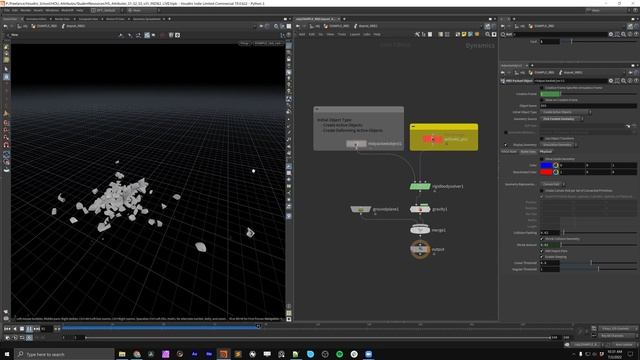Open the network editor Edit menu

312,35
